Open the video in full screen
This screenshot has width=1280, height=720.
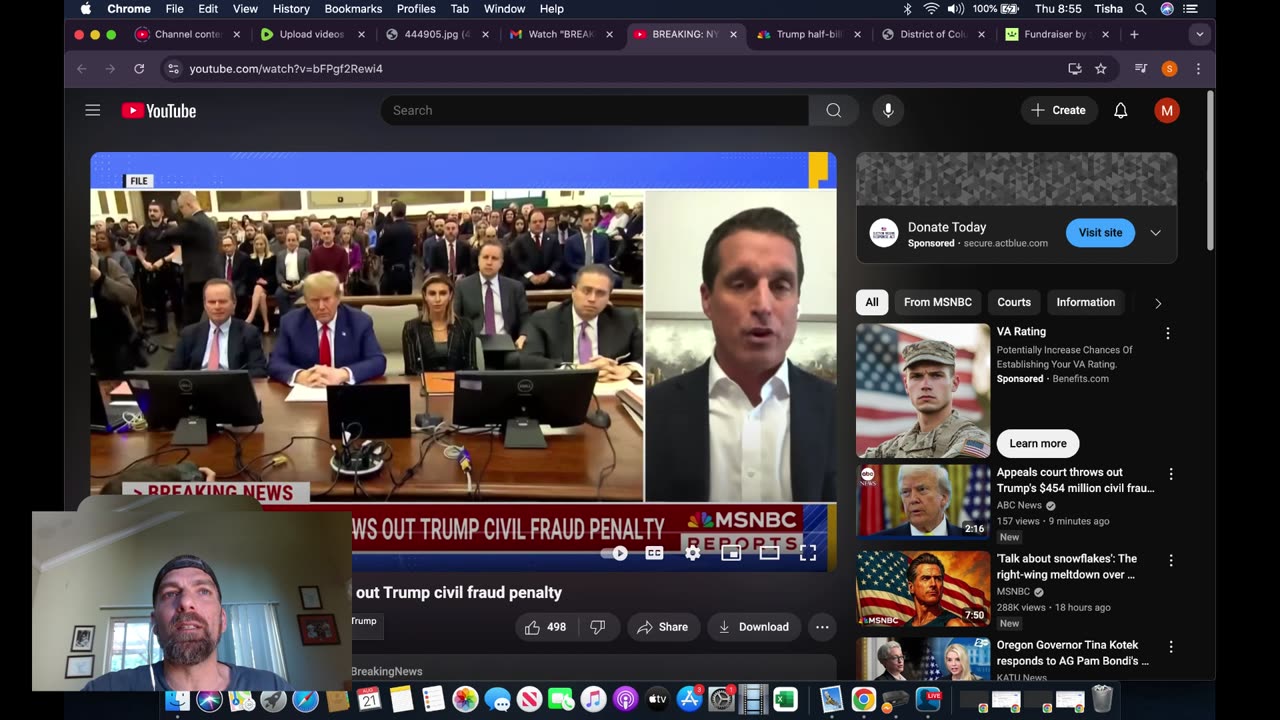pyautogui.click(x=808, y=553)
